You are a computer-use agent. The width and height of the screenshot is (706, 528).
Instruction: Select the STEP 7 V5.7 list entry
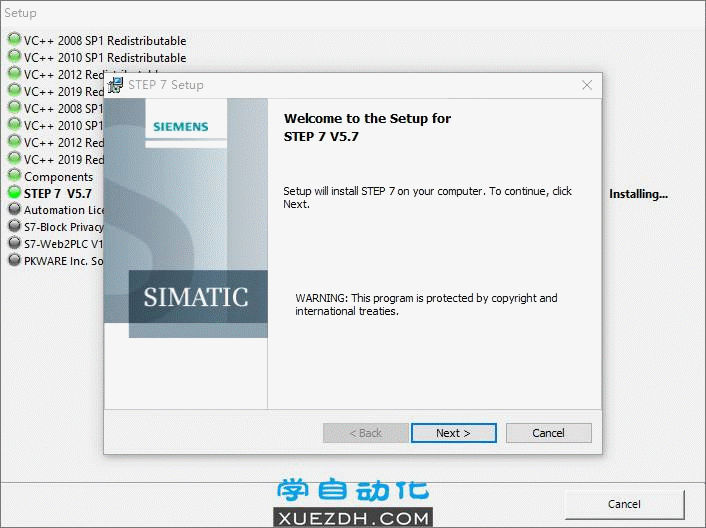coord(58,194)
